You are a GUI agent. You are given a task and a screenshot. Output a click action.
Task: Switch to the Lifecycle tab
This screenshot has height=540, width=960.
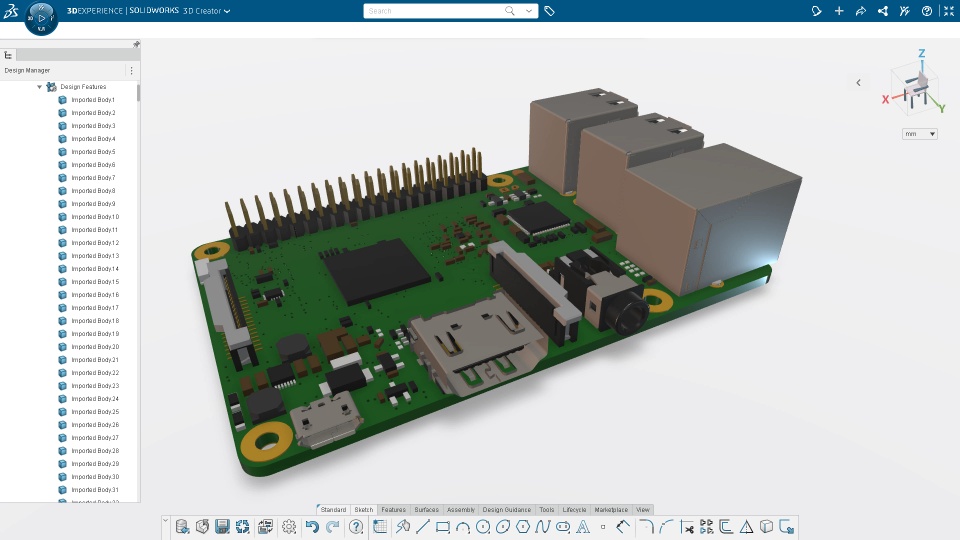[x=574, y=509]
